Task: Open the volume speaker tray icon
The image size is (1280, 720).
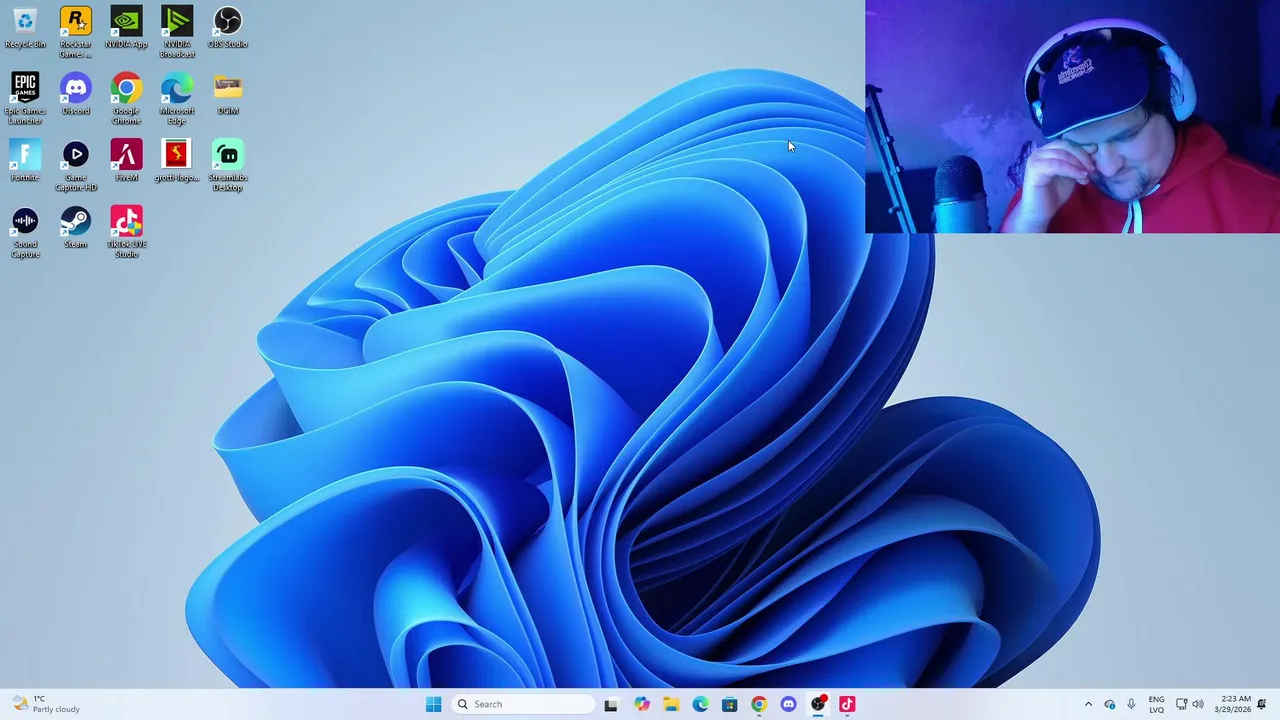Action: 1198,704
